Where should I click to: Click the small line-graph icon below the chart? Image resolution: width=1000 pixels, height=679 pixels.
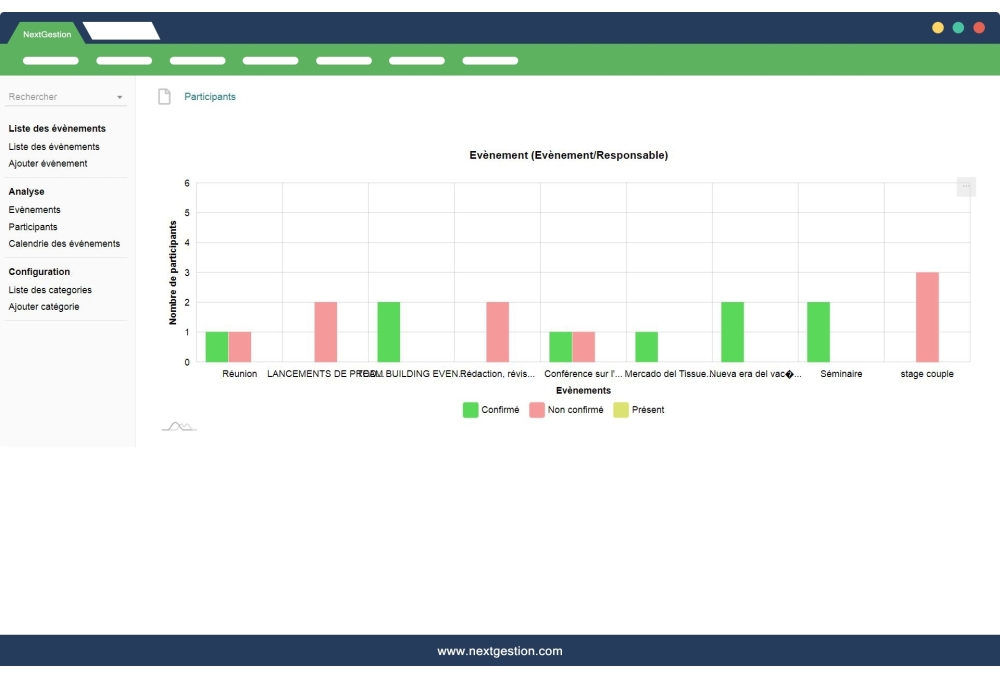click(179, 427)
